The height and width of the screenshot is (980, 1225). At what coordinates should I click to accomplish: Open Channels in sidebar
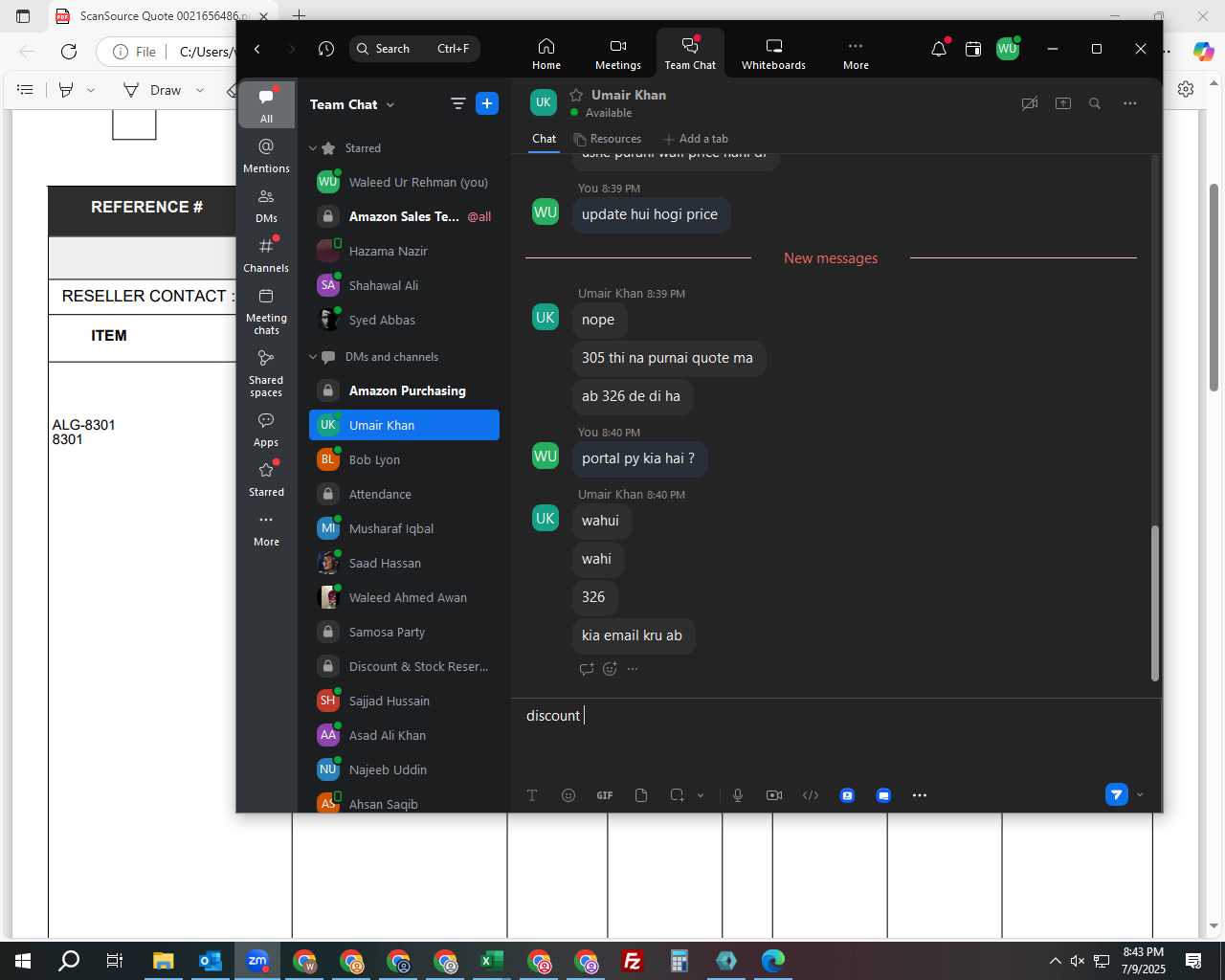coord(266,255)
